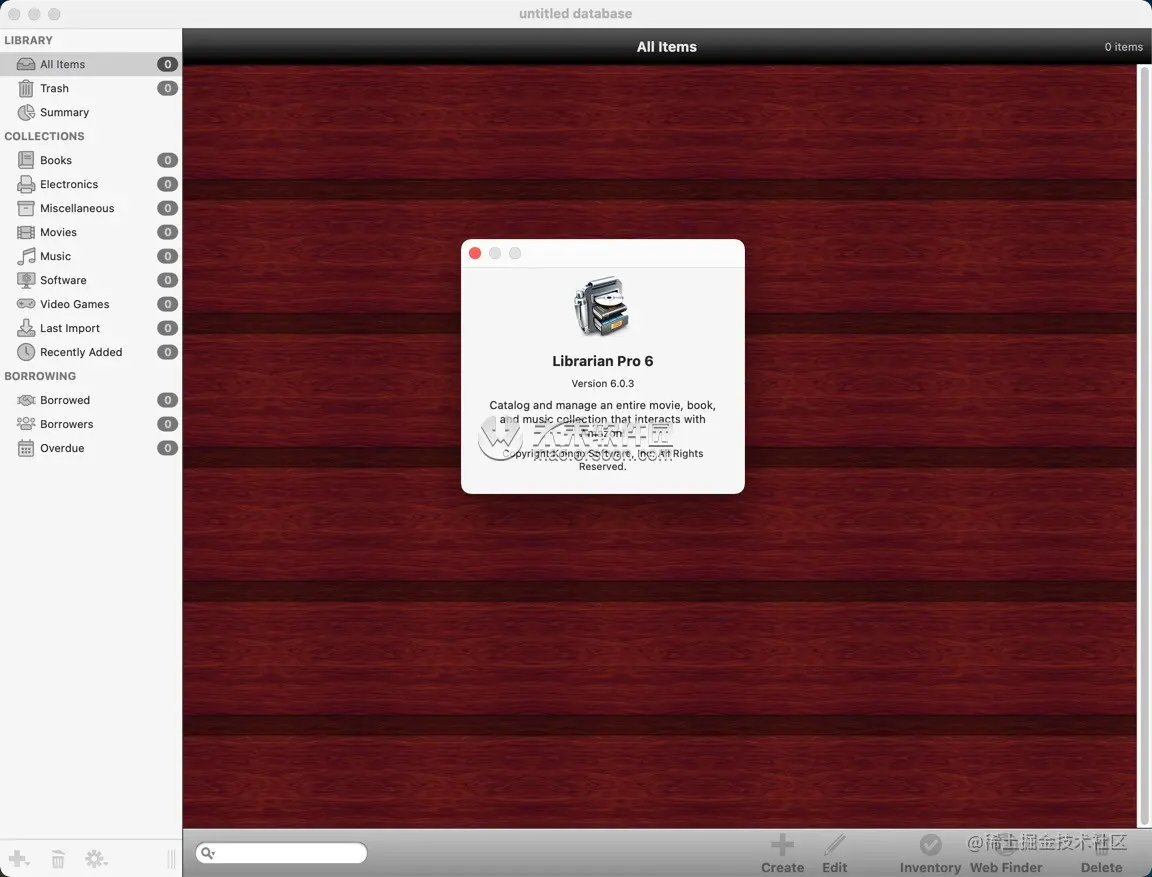The image size is (1152, 877).
Task: Show Overdue items
Action: point(90,448)
